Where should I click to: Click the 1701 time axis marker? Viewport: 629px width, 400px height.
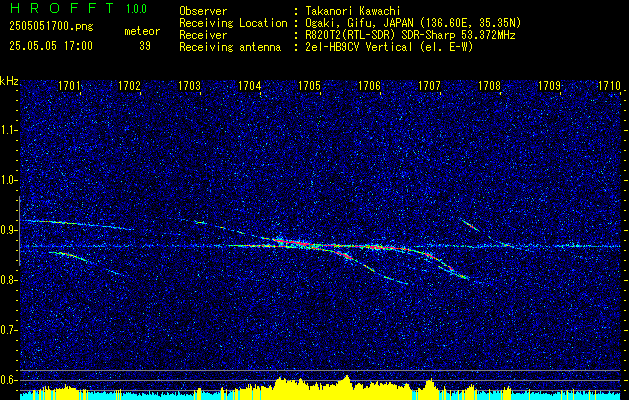click(x=69, y=86)
